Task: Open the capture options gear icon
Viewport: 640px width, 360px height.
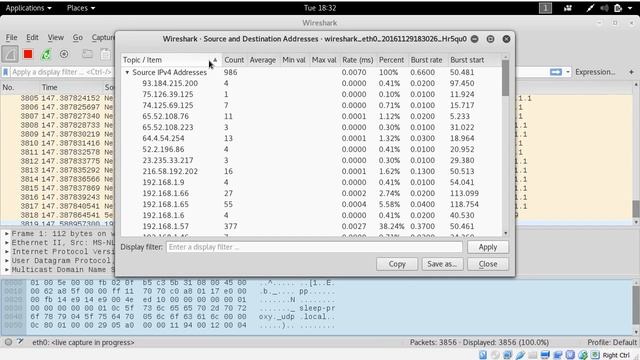Action: click(64, 54)
